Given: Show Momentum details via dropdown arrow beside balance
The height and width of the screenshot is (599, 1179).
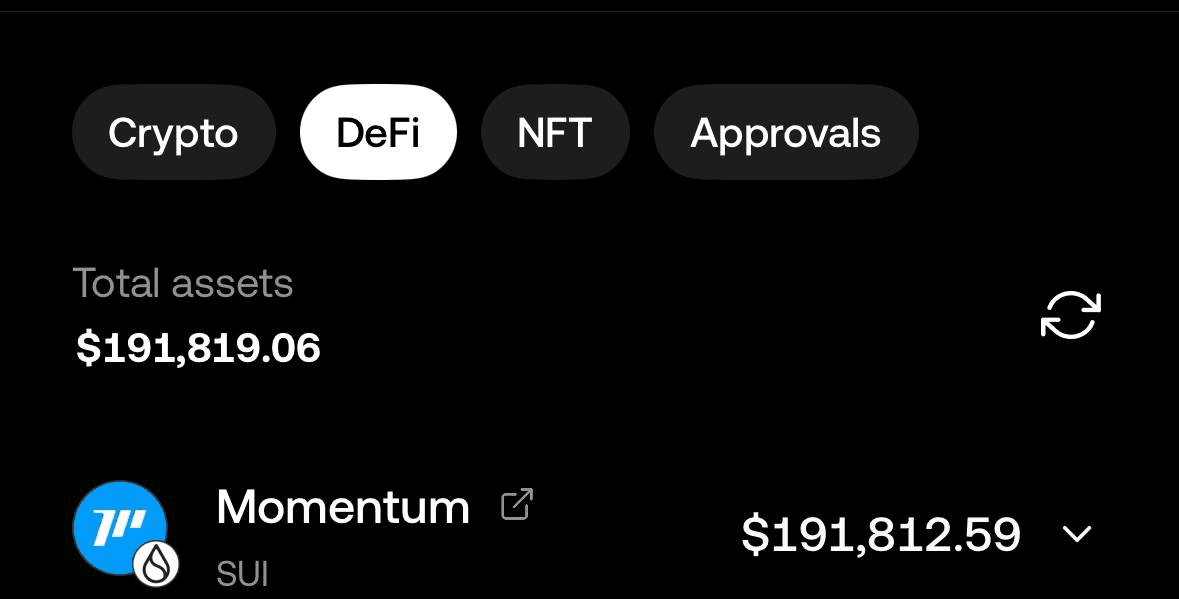Looking at the screenshot, I should click(1077, 534).
